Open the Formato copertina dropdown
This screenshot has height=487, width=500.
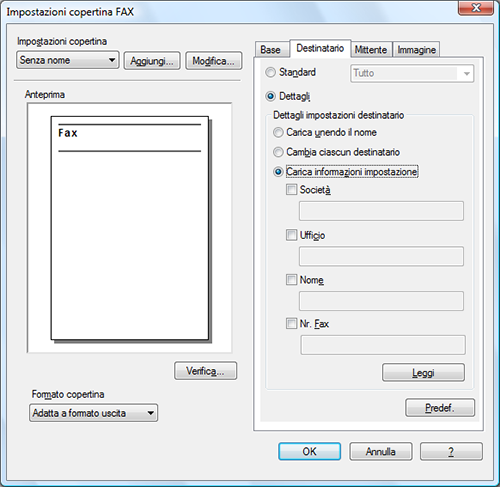coord(93,413)
